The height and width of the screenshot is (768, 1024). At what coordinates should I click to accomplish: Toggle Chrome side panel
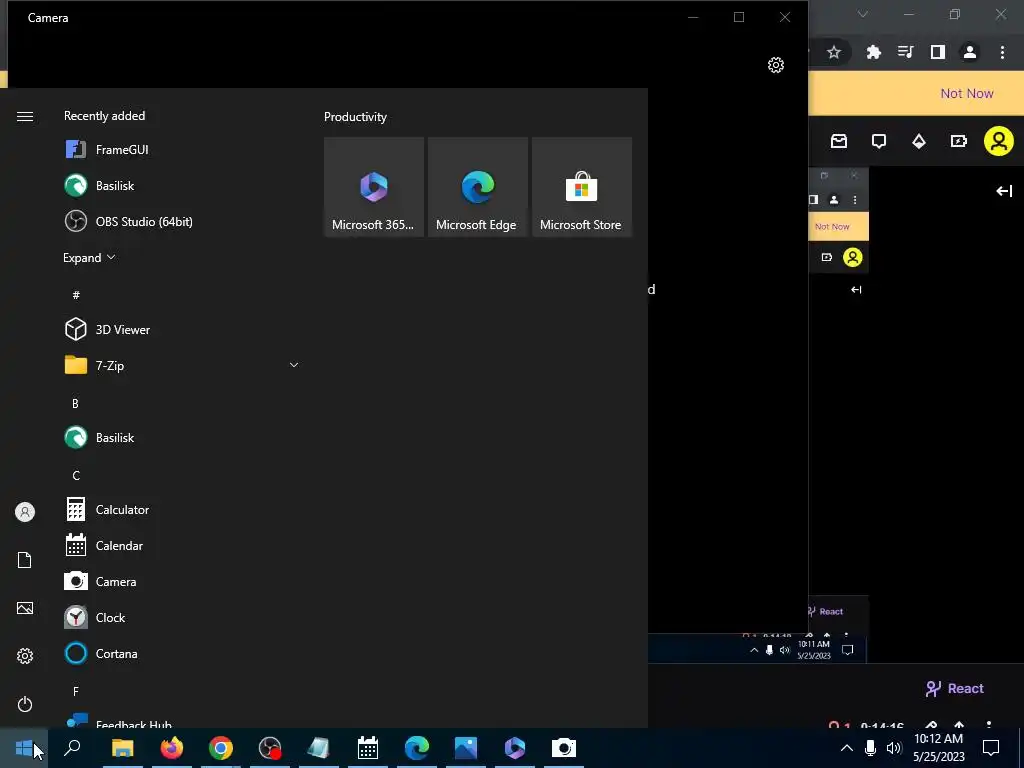click(938, 52)
